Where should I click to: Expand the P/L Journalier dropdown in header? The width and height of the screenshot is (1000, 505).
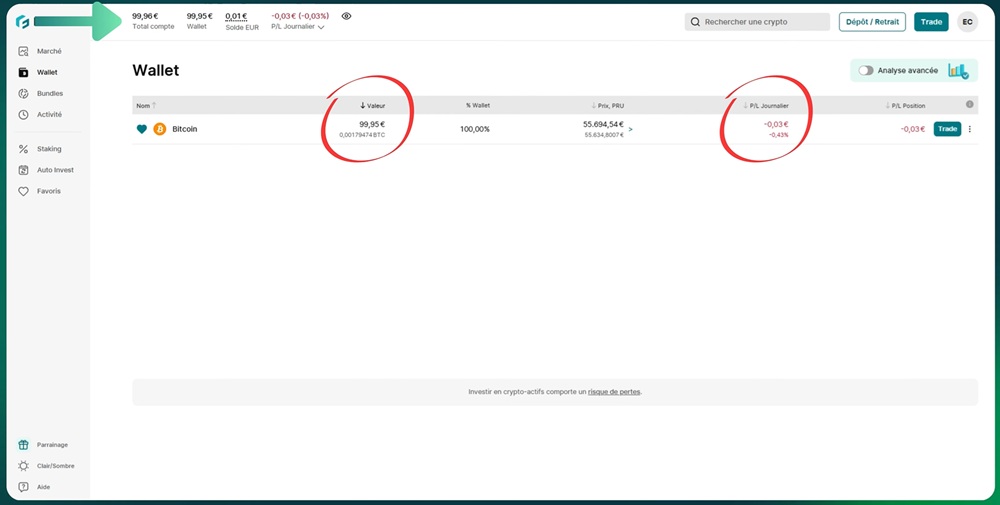coord(298,27)
